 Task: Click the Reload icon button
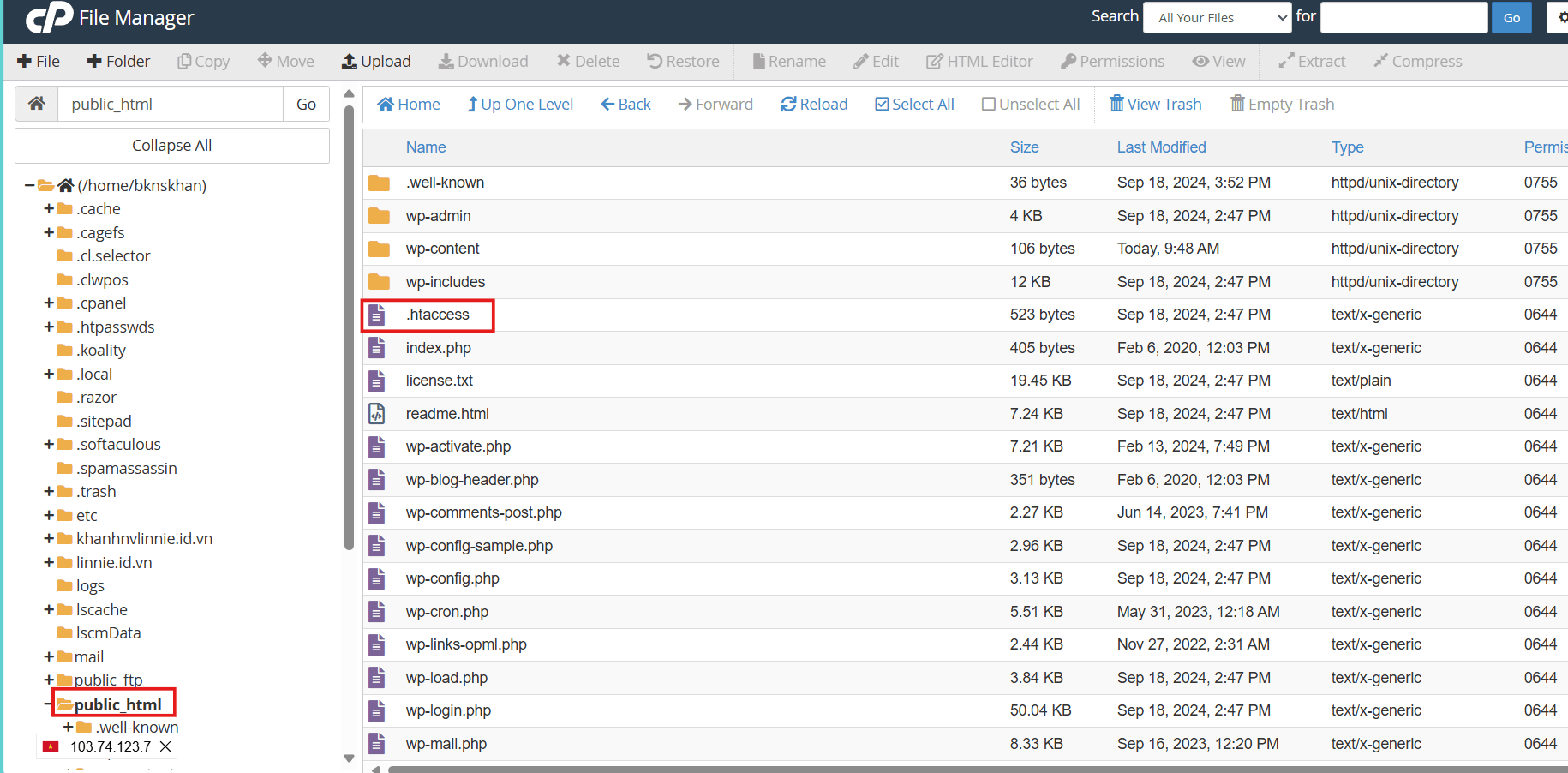click(x=788, y=104)
